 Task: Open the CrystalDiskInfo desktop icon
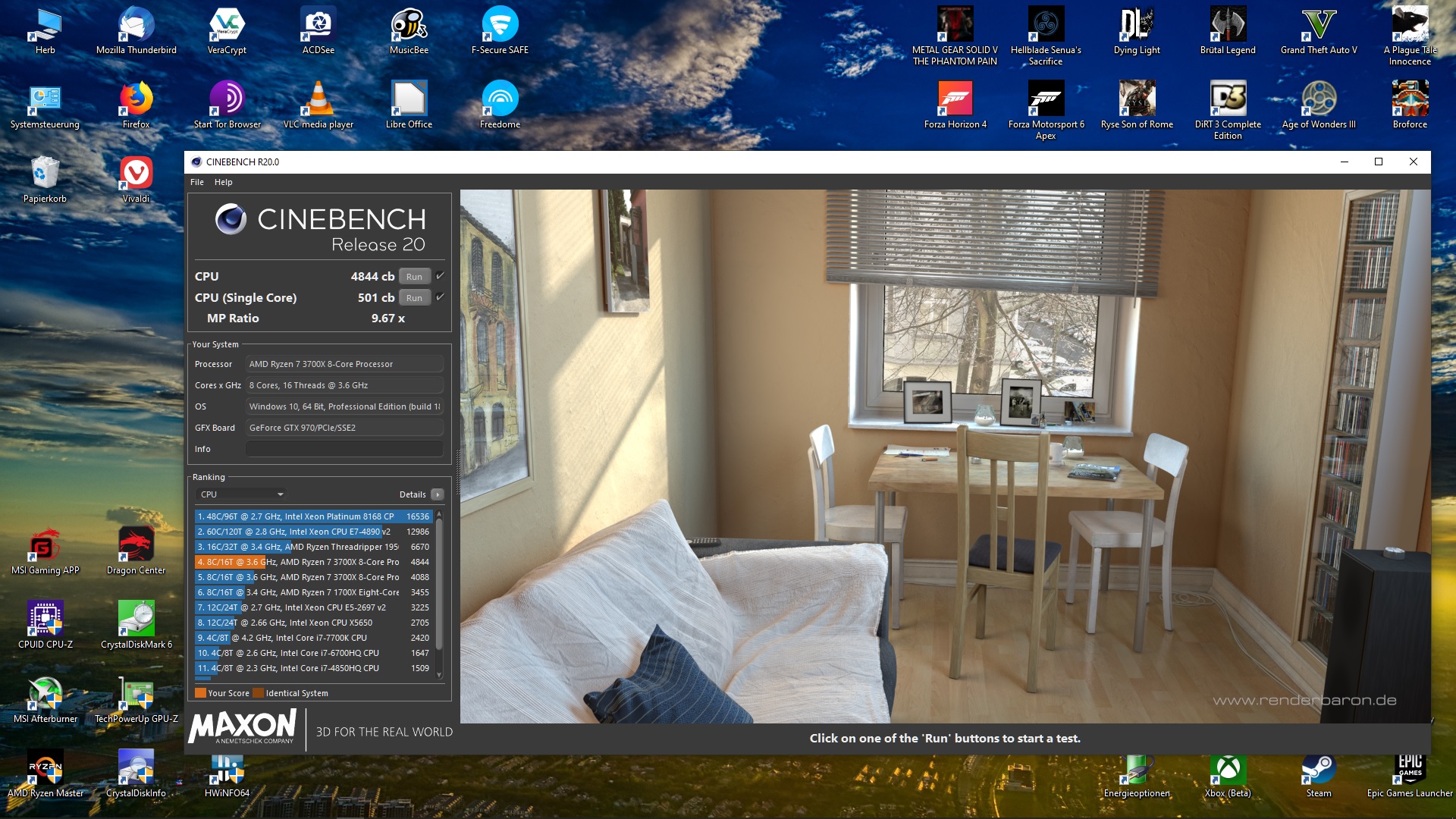[136, 773]
